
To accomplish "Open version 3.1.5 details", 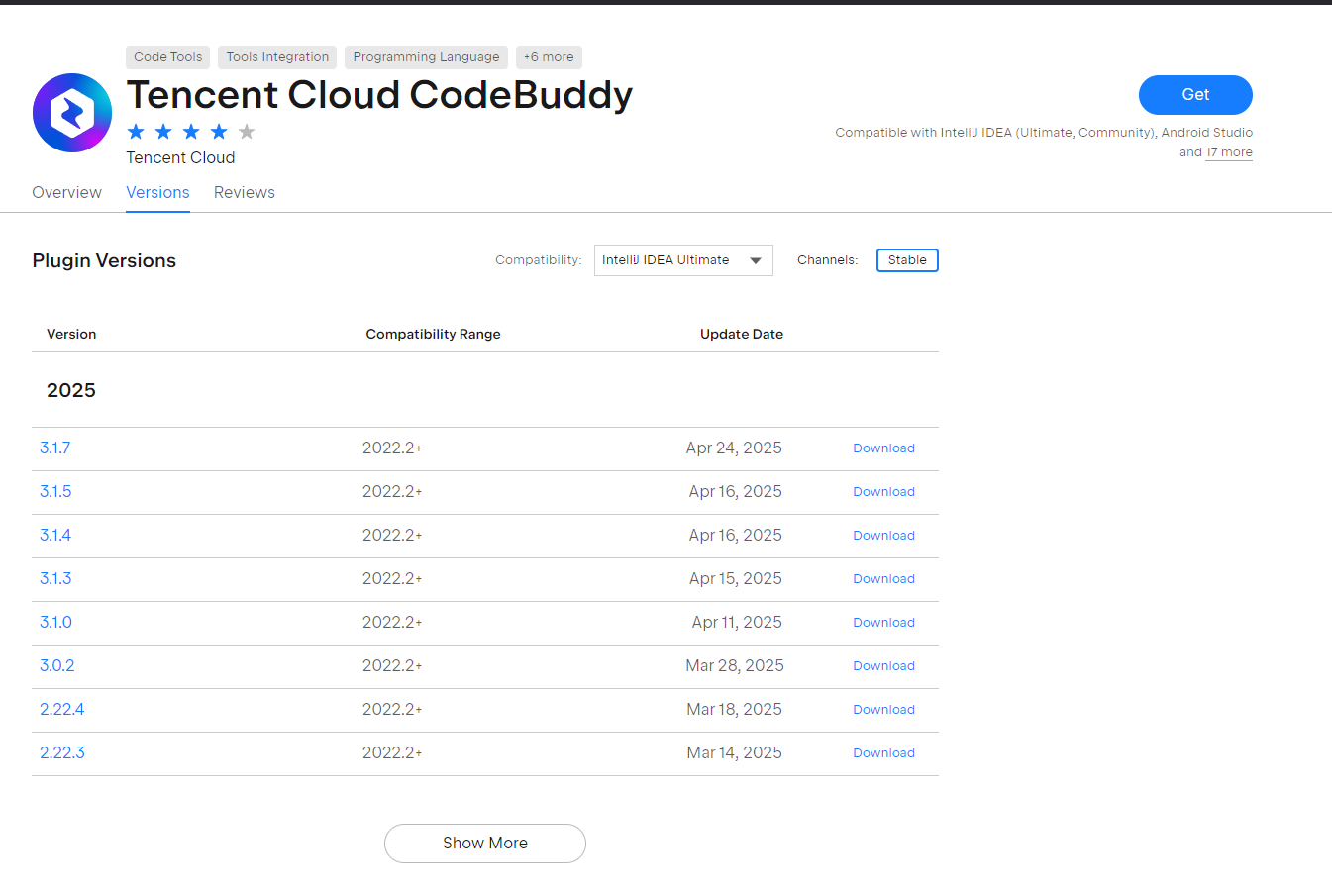I will [x=55, y=491].
